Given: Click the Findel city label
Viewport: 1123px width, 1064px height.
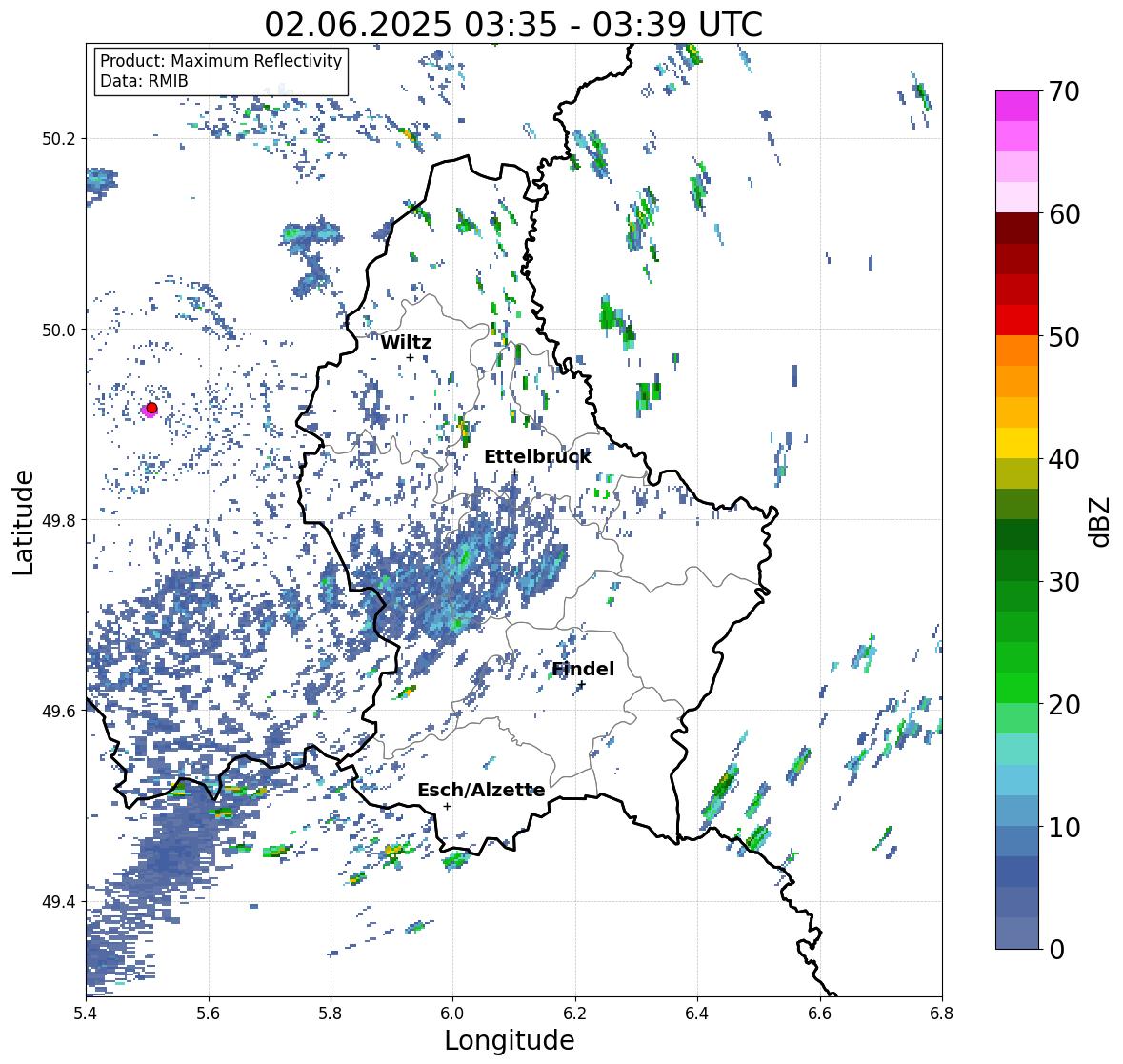Looking at the screenshot, I should pyautogui.click(x=583, y=669).
